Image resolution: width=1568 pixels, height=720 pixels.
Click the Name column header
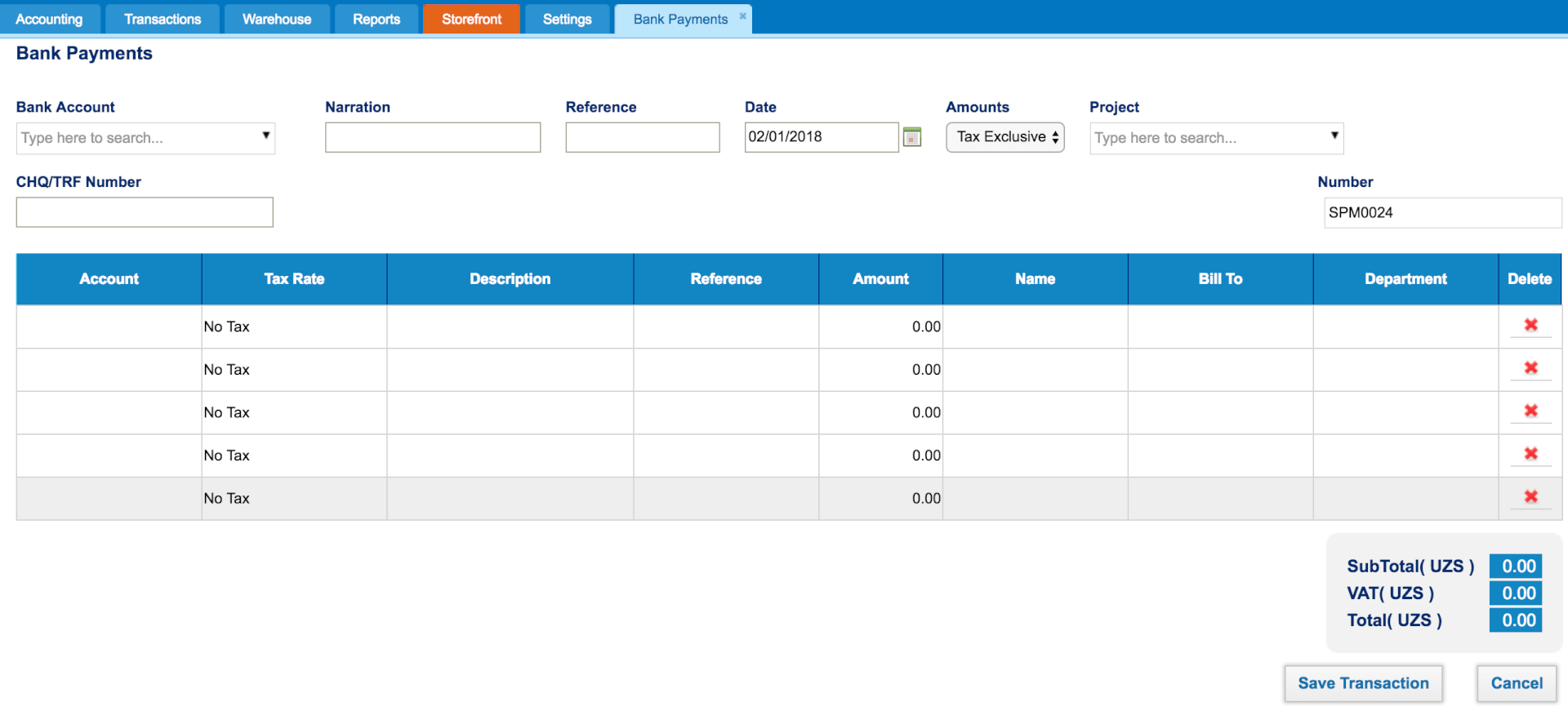click(1035, 279)
